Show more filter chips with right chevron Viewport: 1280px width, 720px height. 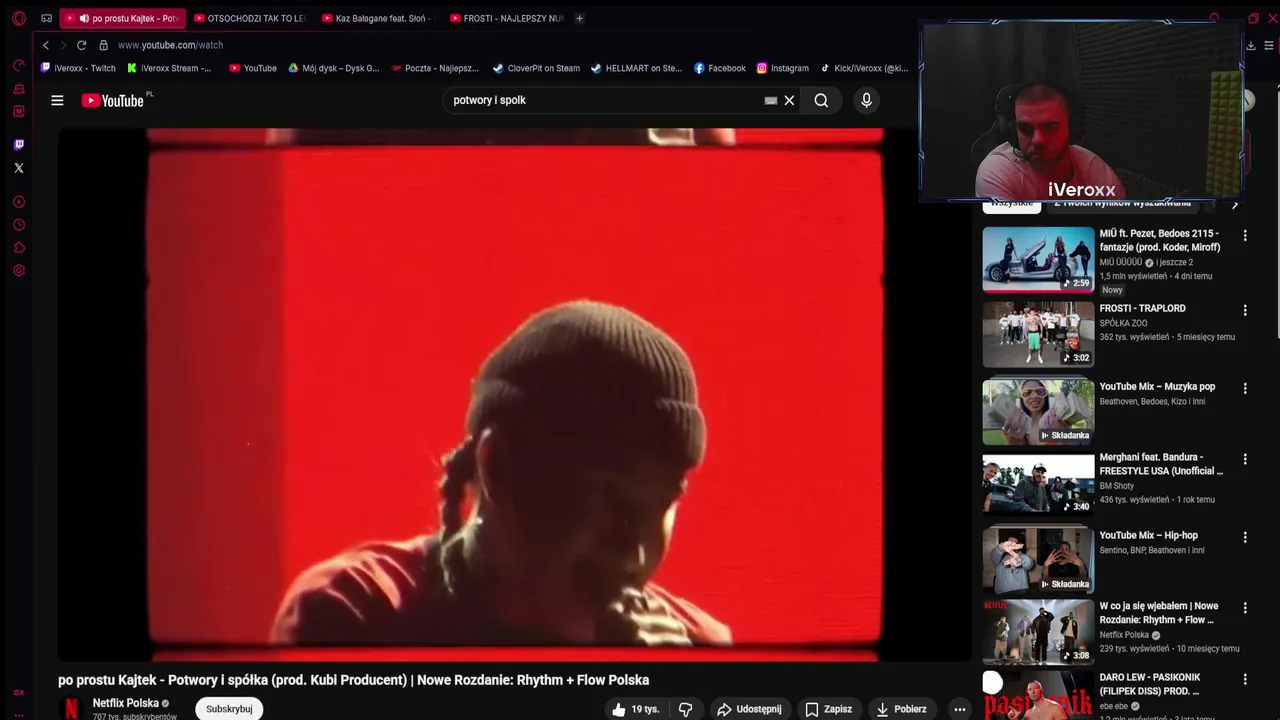coord(1235,205)
